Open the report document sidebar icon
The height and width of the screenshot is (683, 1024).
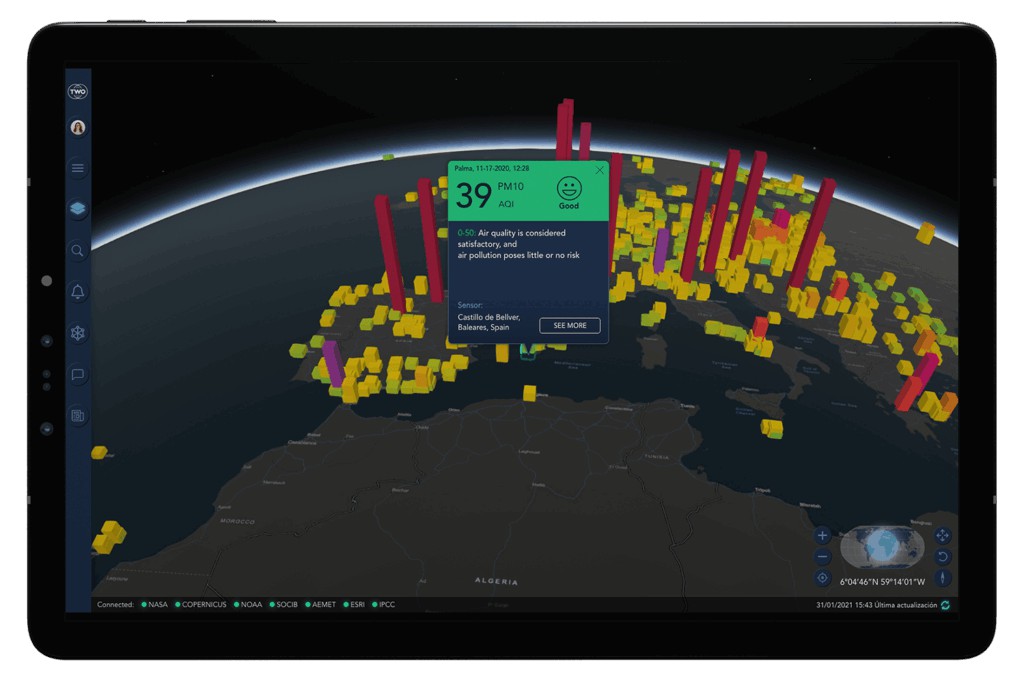pyautogui.click(x=78, y=415)
